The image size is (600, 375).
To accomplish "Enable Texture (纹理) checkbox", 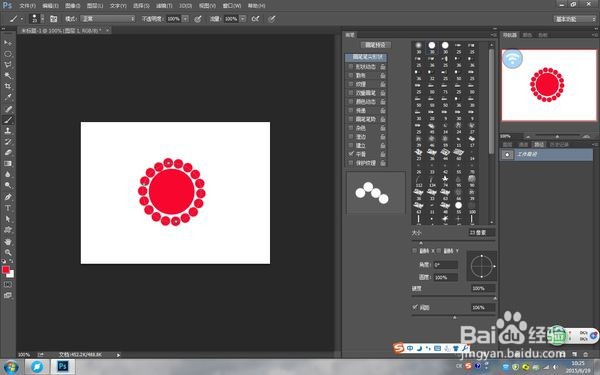I will tap(351, 84).
